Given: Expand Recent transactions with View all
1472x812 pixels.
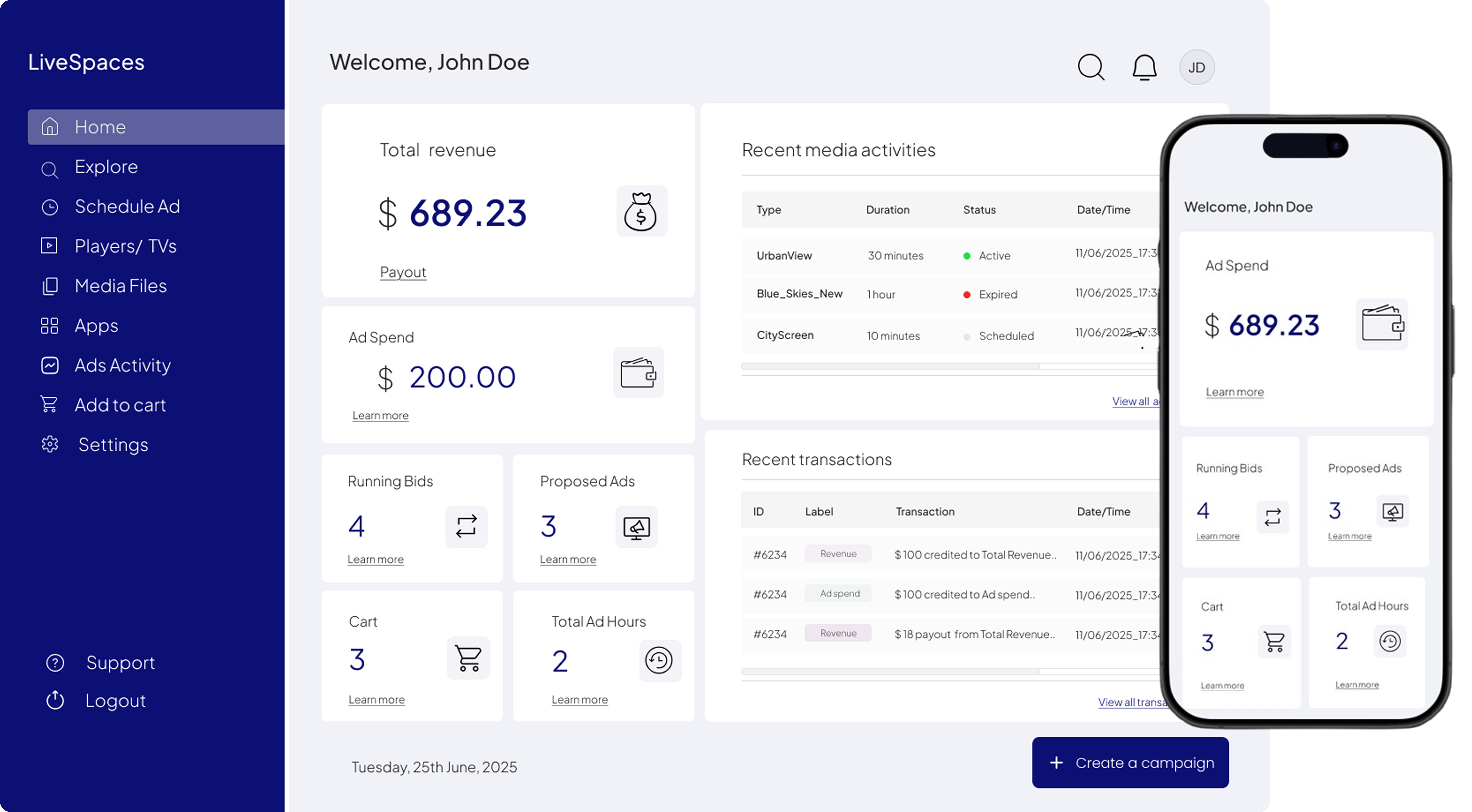Looking at the screenshot, I should pyautogui.click(x=1131, y=702).
